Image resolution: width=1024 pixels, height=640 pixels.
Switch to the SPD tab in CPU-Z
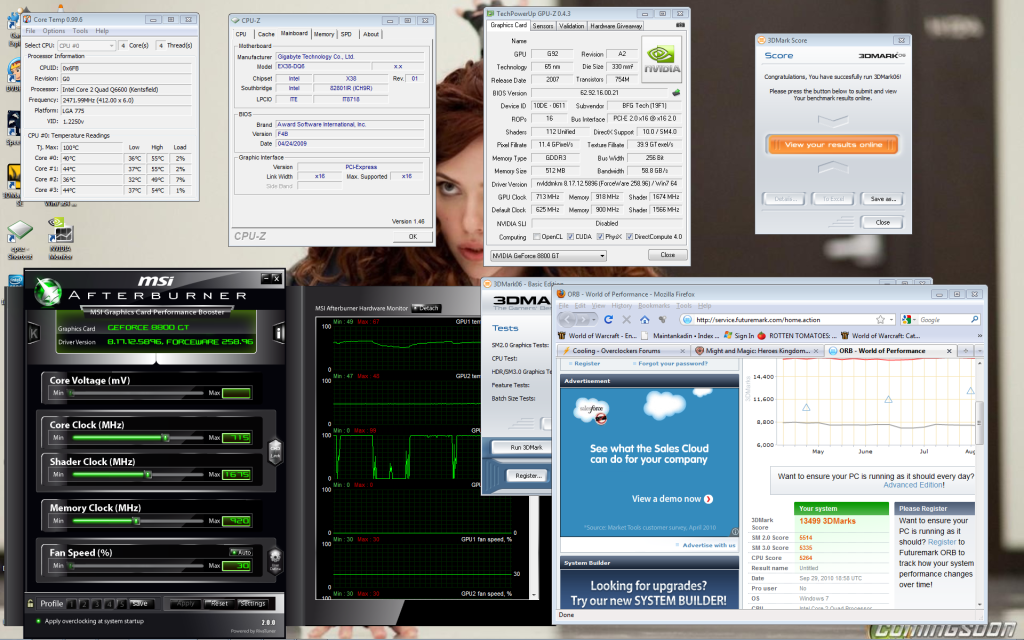[346, 34]
